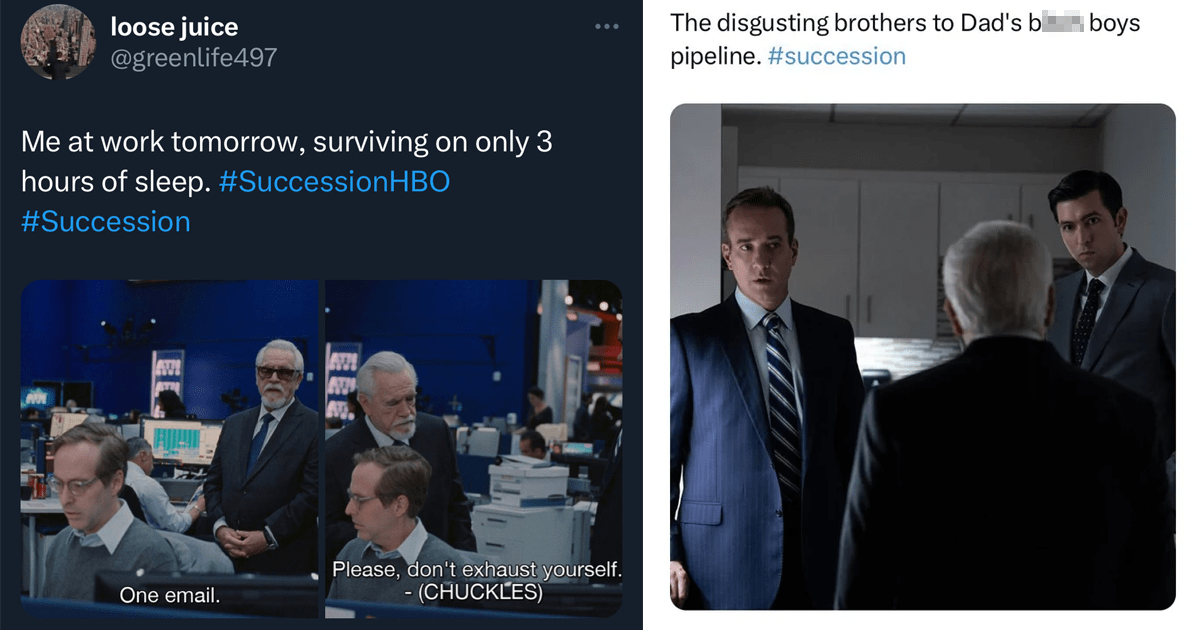Click the @greenlife497 handle
Image resolution: width=1200 pixels, height=630 pixels.
(x=193, y=57)
